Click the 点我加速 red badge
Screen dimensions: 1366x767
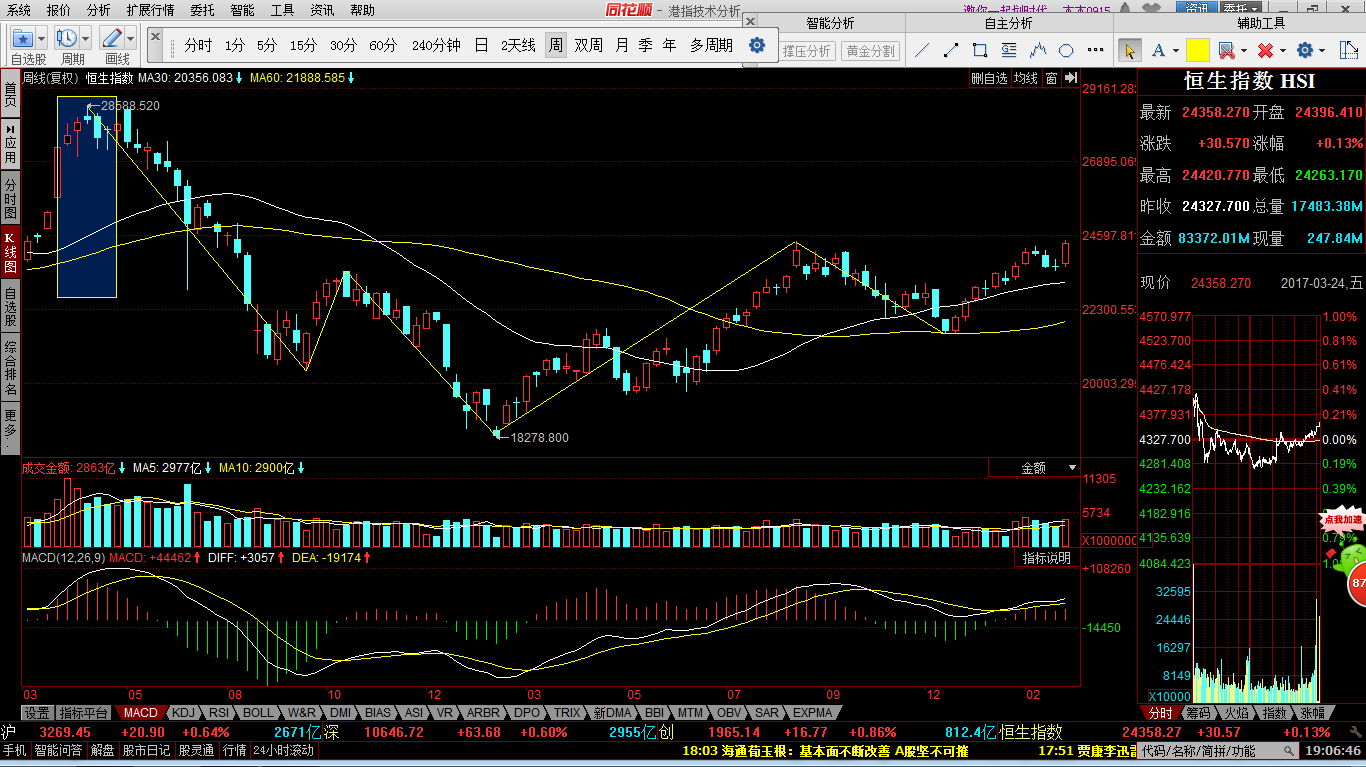[1343, 520]
